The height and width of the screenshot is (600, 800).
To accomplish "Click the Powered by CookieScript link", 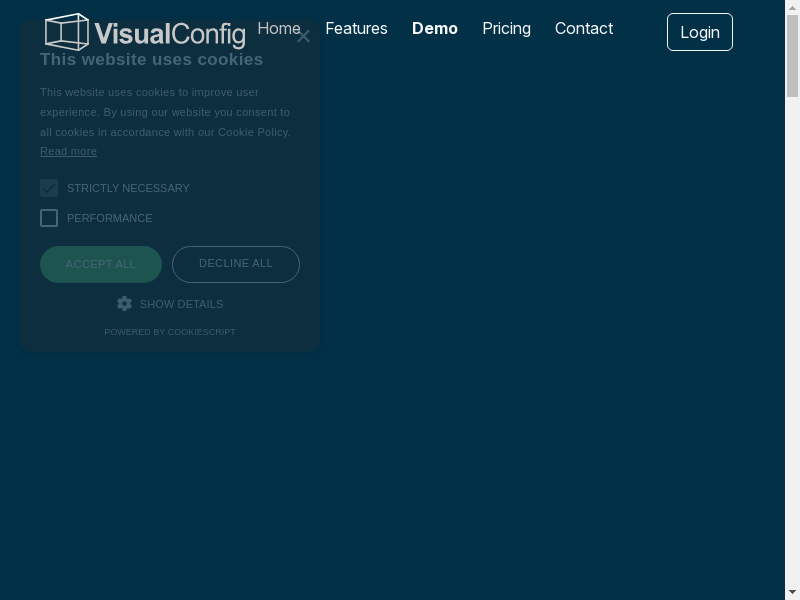I will [x=170, y=332].
